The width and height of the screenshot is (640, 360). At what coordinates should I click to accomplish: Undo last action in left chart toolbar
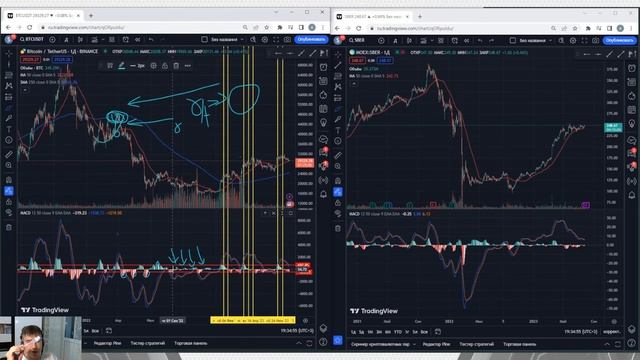click(x=151, y=40)
